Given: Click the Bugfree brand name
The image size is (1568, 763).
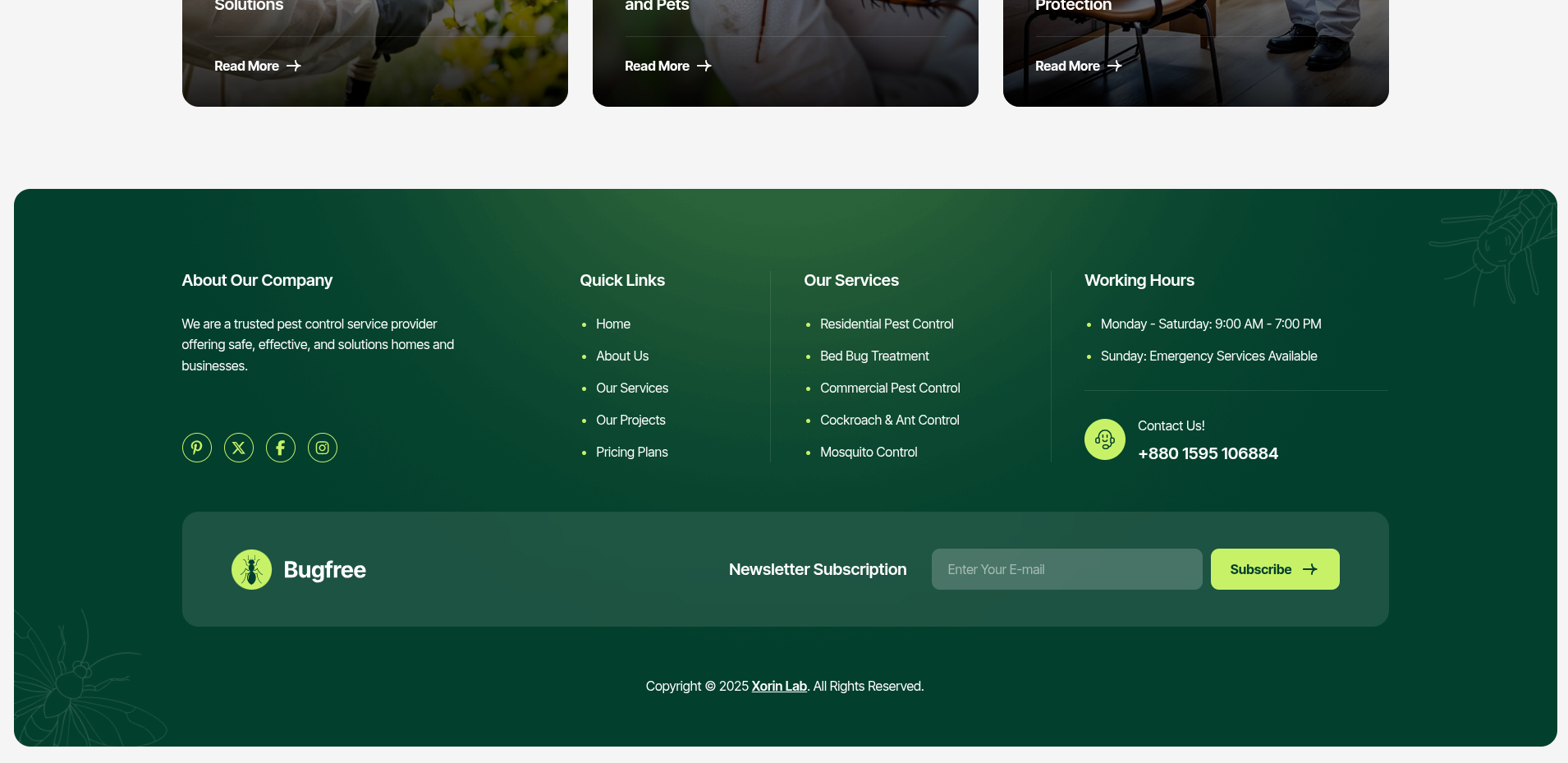Looking at the screenshot, I should click(324, 569).
